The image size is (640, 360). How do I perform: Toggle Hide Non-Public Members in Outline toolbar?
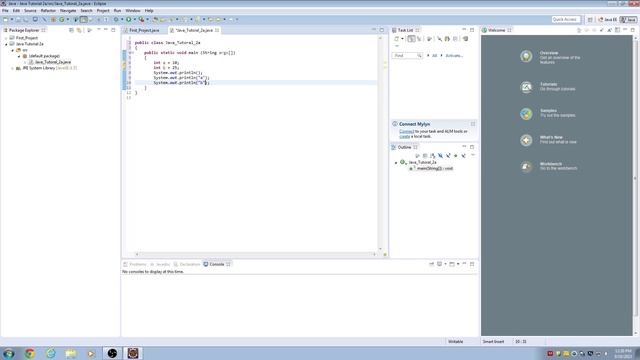456,156
